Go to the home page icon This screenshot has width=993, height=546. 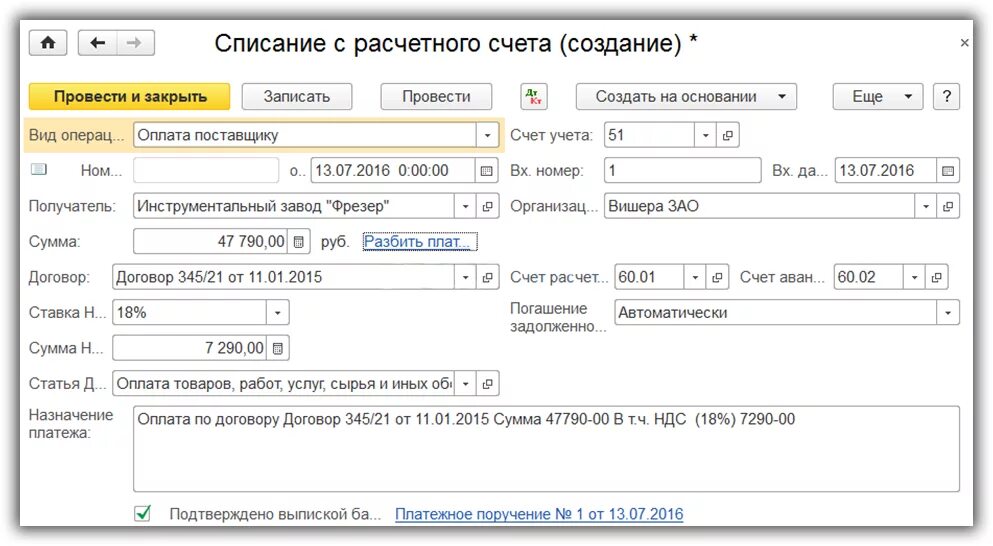[x=47, y=43]
